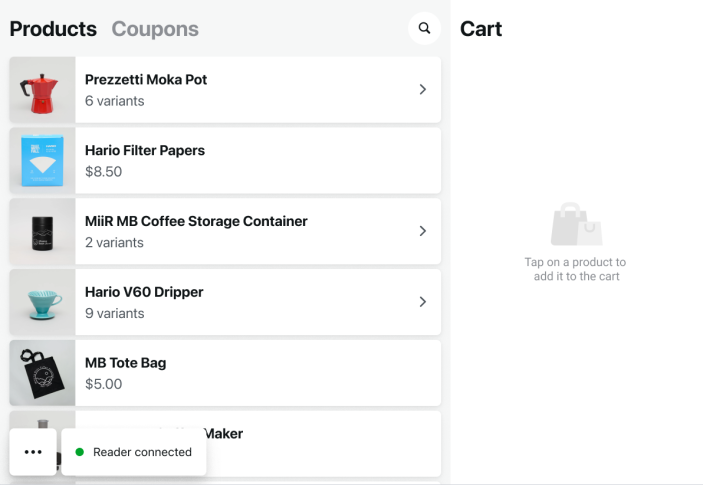Open the product search magnifier icon
Screen dimensions: 703x485
click(x=425, y=29)
